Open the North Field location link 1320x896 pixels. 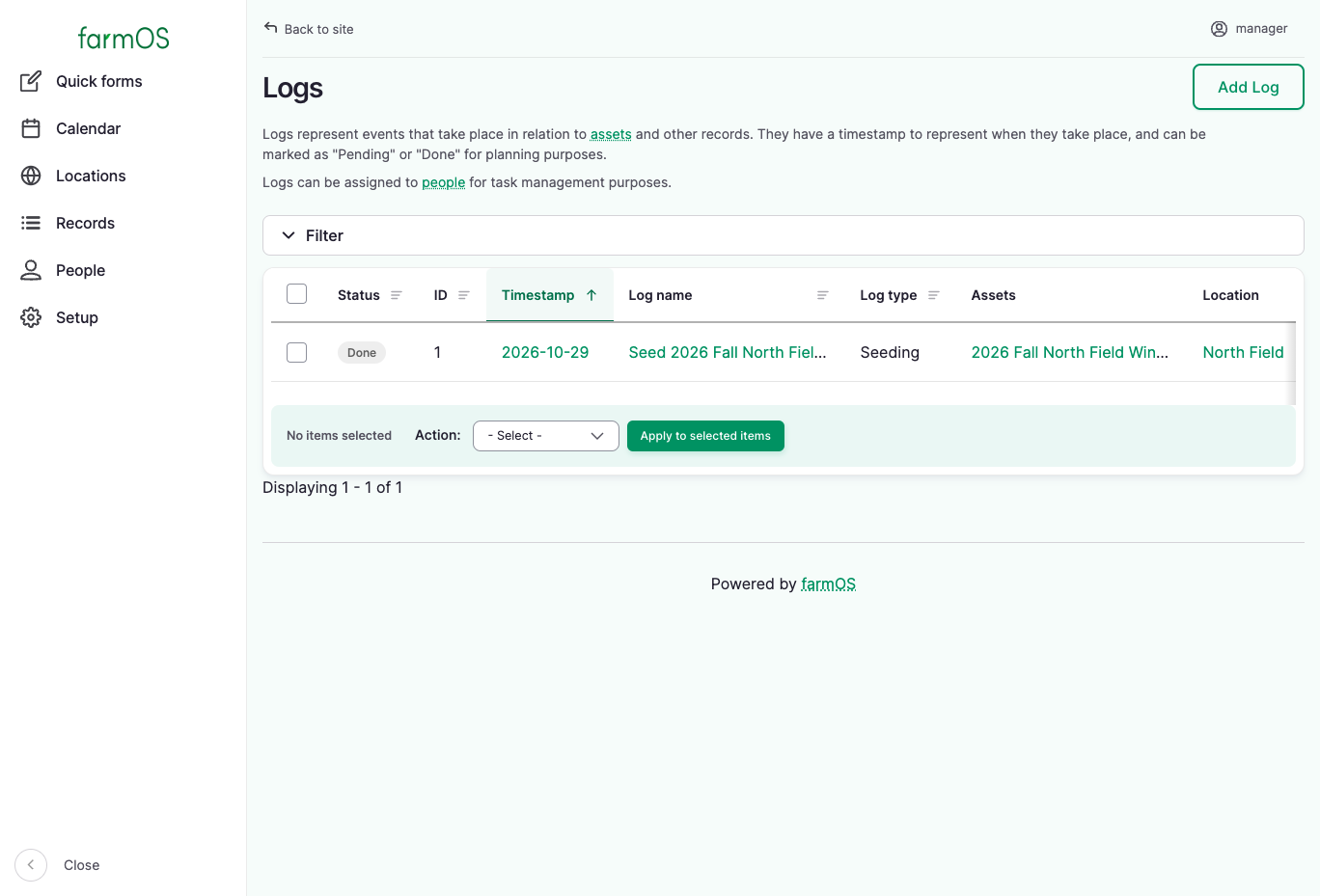click(x=1243, y=352)
